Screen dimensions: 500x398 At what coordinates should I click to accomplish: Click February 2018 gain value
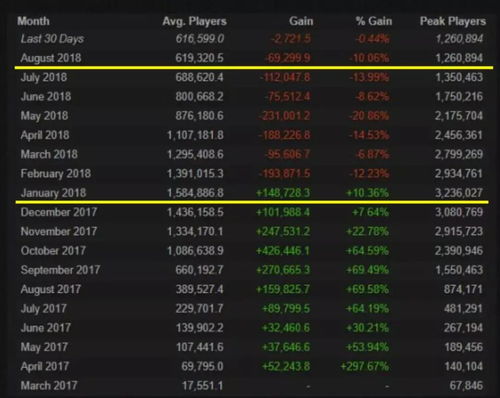284,174
